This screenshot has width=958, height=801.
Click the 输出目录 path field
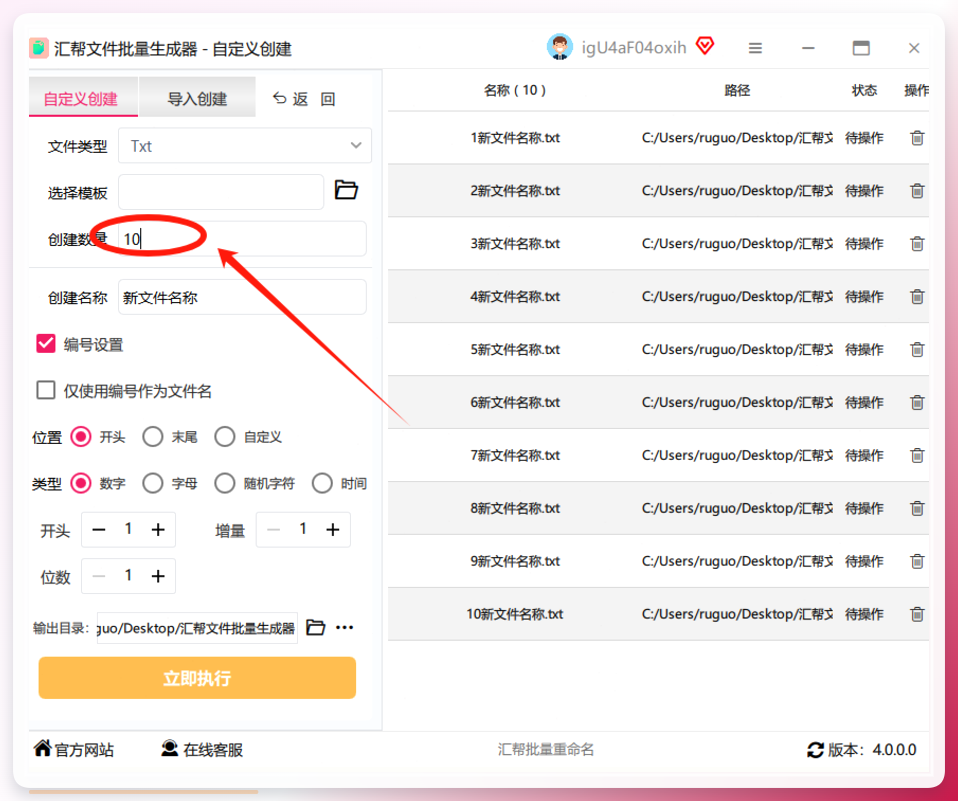(197, 628)
